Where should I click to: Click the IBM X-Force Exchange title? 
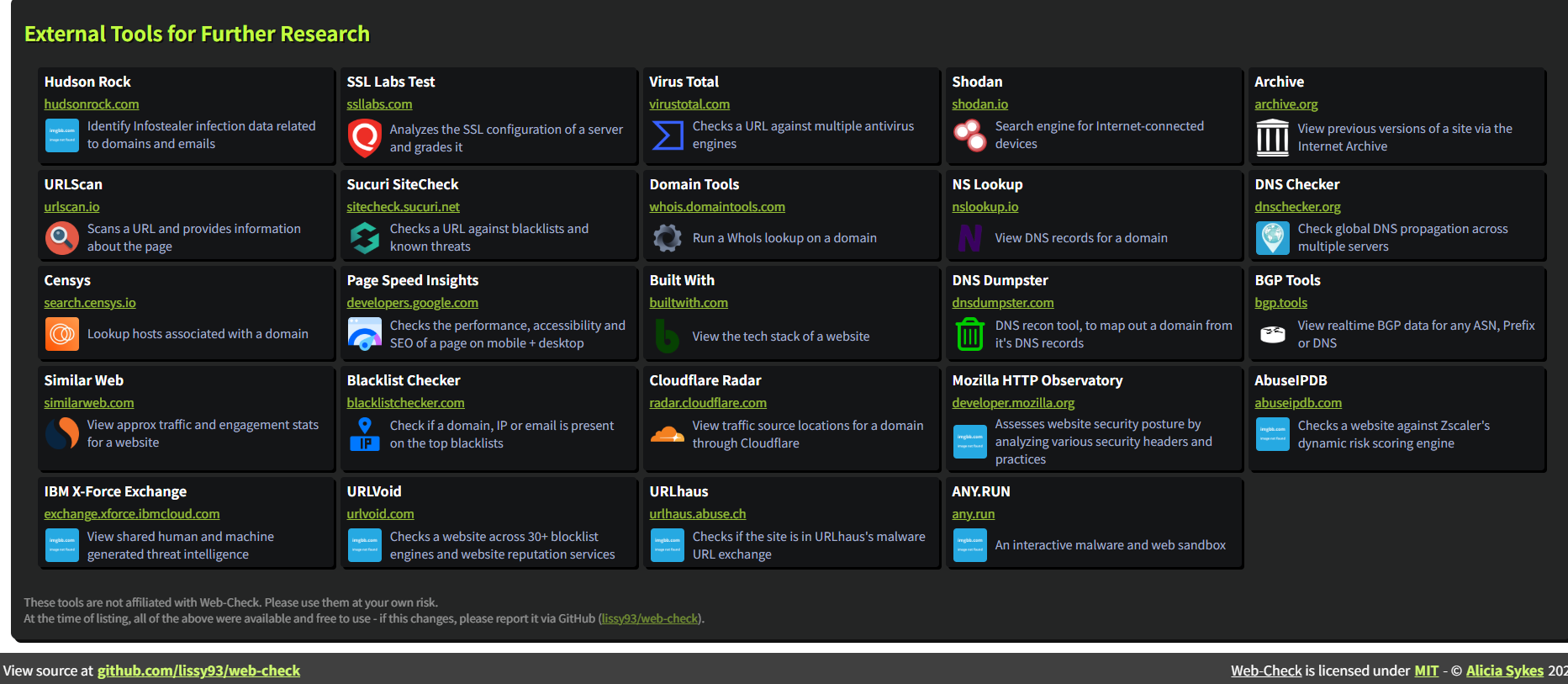coord(115,491)
